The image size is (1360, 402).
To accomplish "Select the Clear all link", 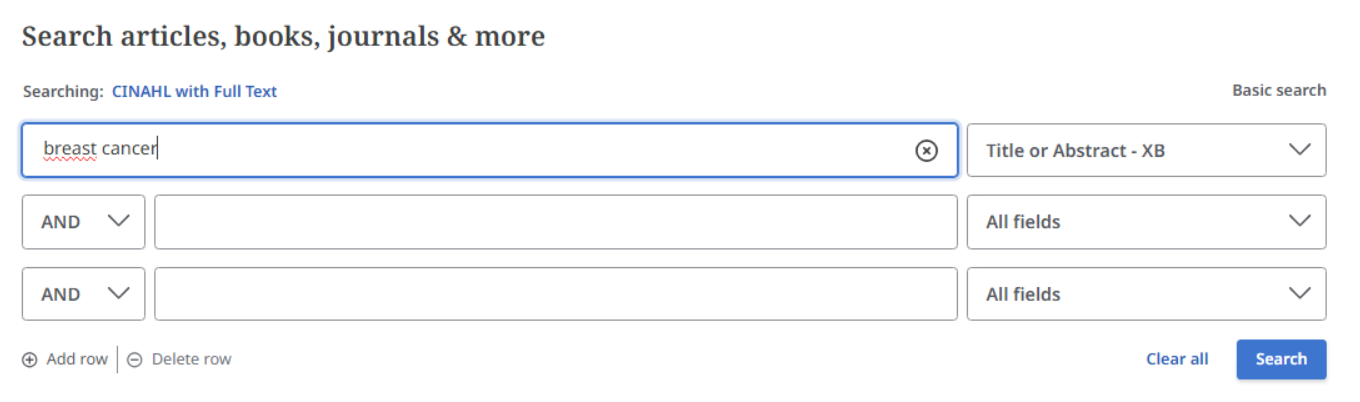I will coord(1177,359).
